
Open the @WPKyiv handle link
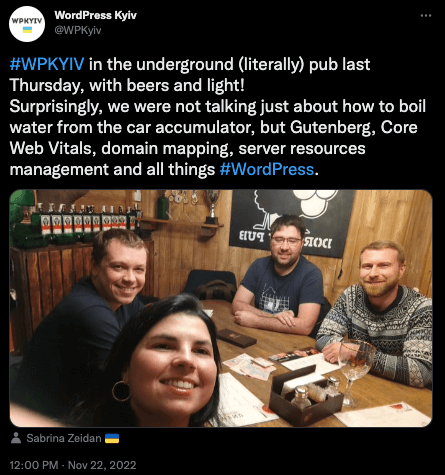tap(78, 30)
